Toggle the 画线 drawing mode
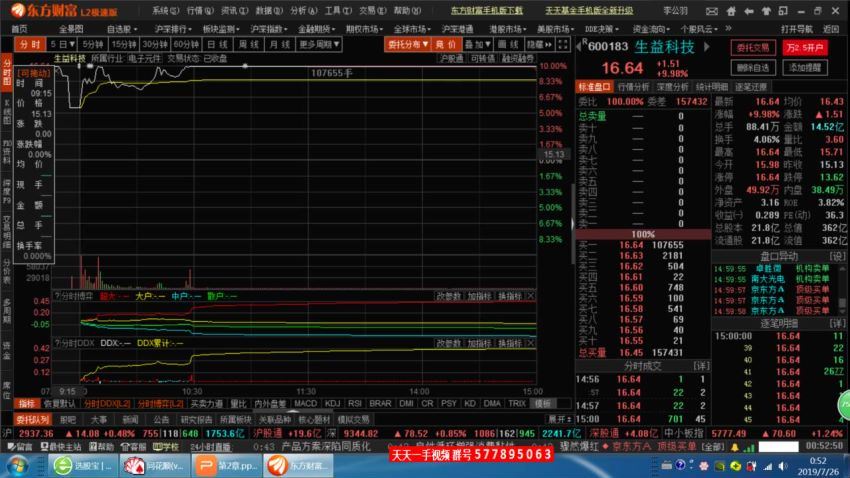Image resolution: width=850 pixels, height=478 pixels. pyautogui.click(x=509, y=44)
